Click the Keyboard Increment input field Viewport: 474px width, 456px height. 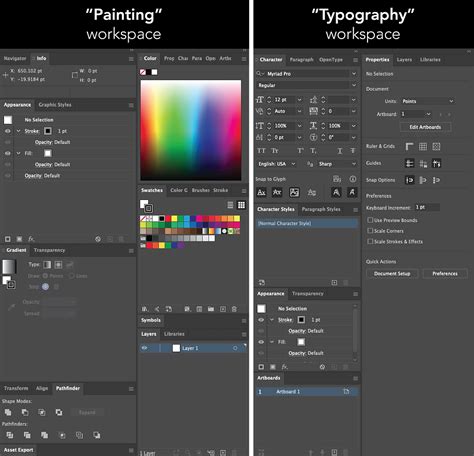tap(427, 207)
